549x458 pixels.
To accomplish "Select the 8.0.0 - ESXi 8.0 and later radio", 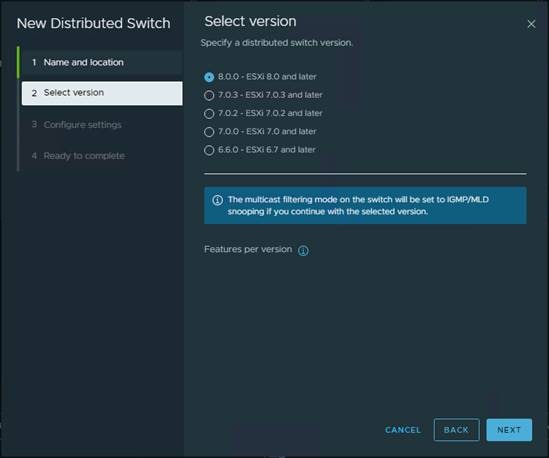I will click(x=209, y=77).
